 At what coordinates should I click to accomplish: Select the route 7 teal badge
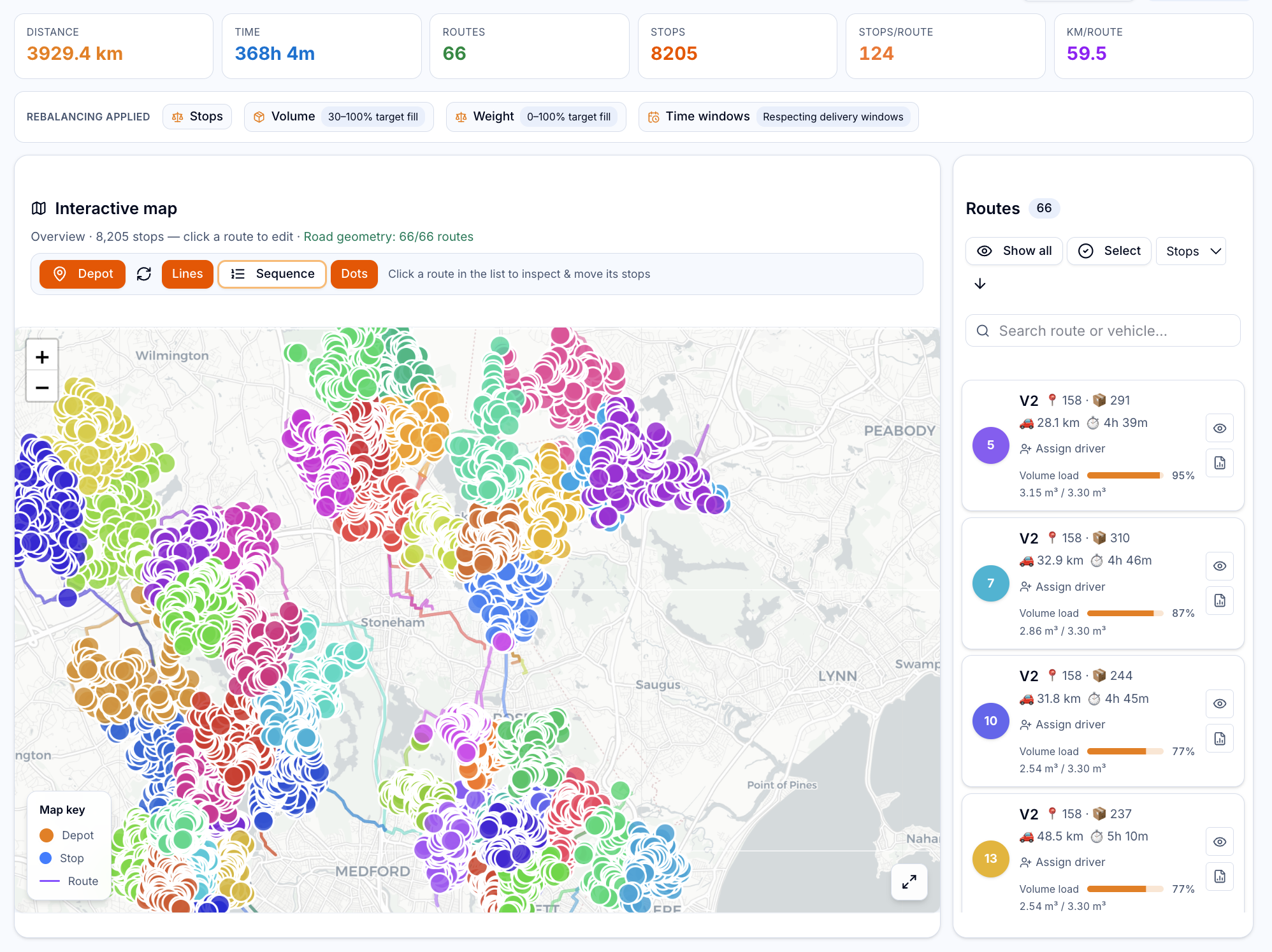991,583
